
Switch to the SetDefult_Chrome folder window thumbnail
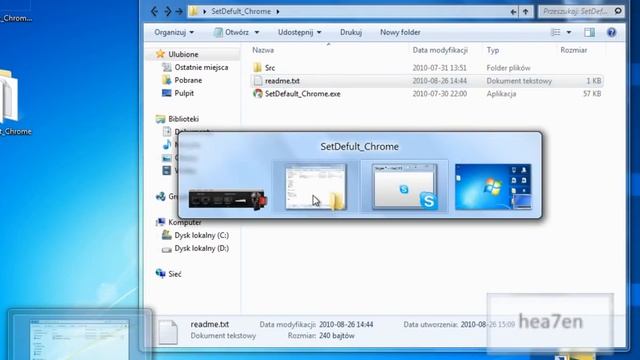click(316, 187)
